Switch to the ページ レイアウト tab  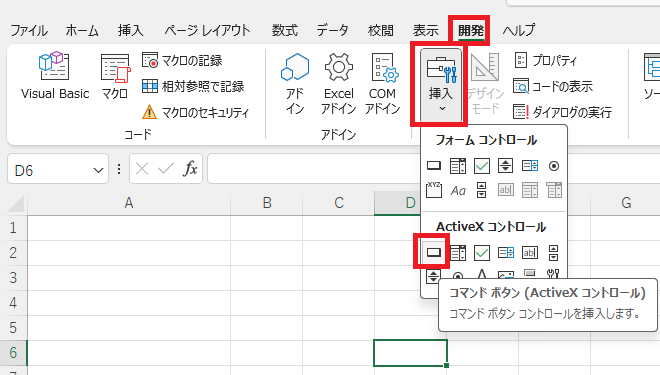(207, 30)
